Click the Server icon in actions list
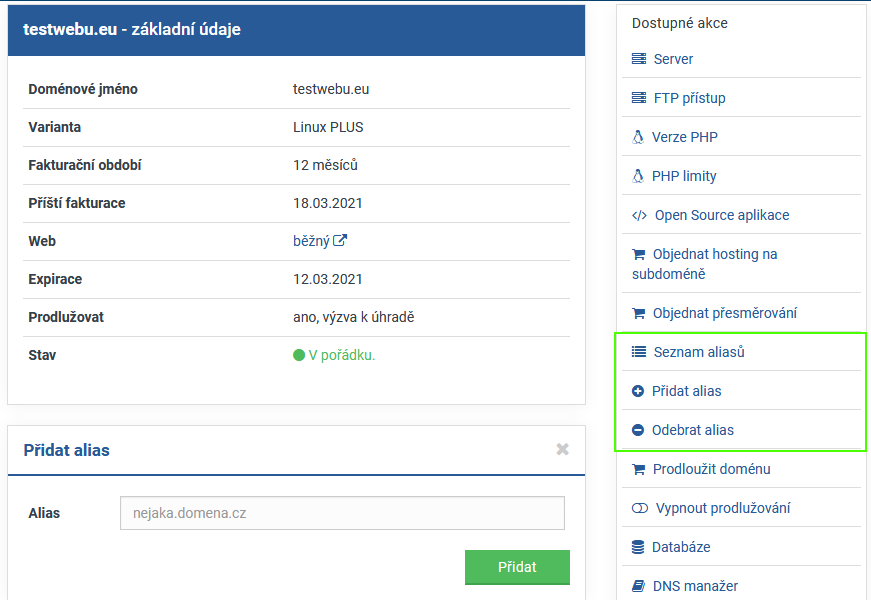871x600 pixels. (639, 59)
